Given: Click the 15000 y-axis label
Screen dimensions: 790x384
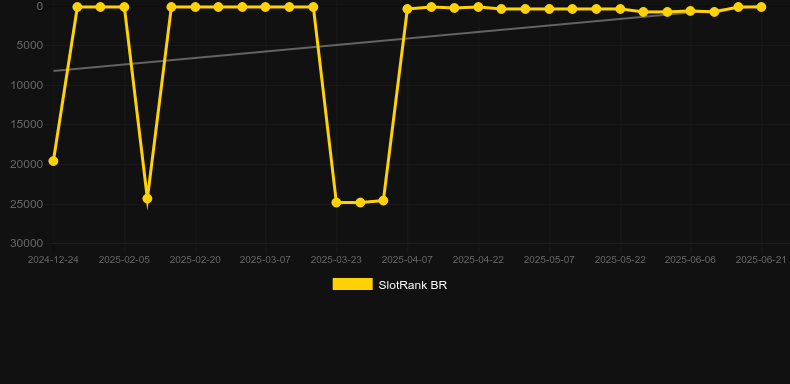Looking at the screenshot, I should 27,124.
